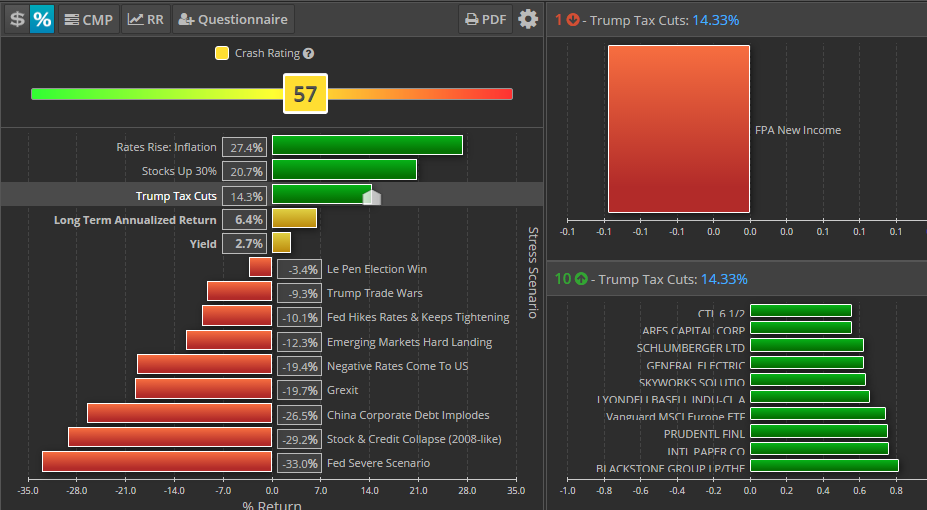This screenshot has width=927, height=510.
Task: Click the Blackstone Group green bar
Action: coord(823,466)
